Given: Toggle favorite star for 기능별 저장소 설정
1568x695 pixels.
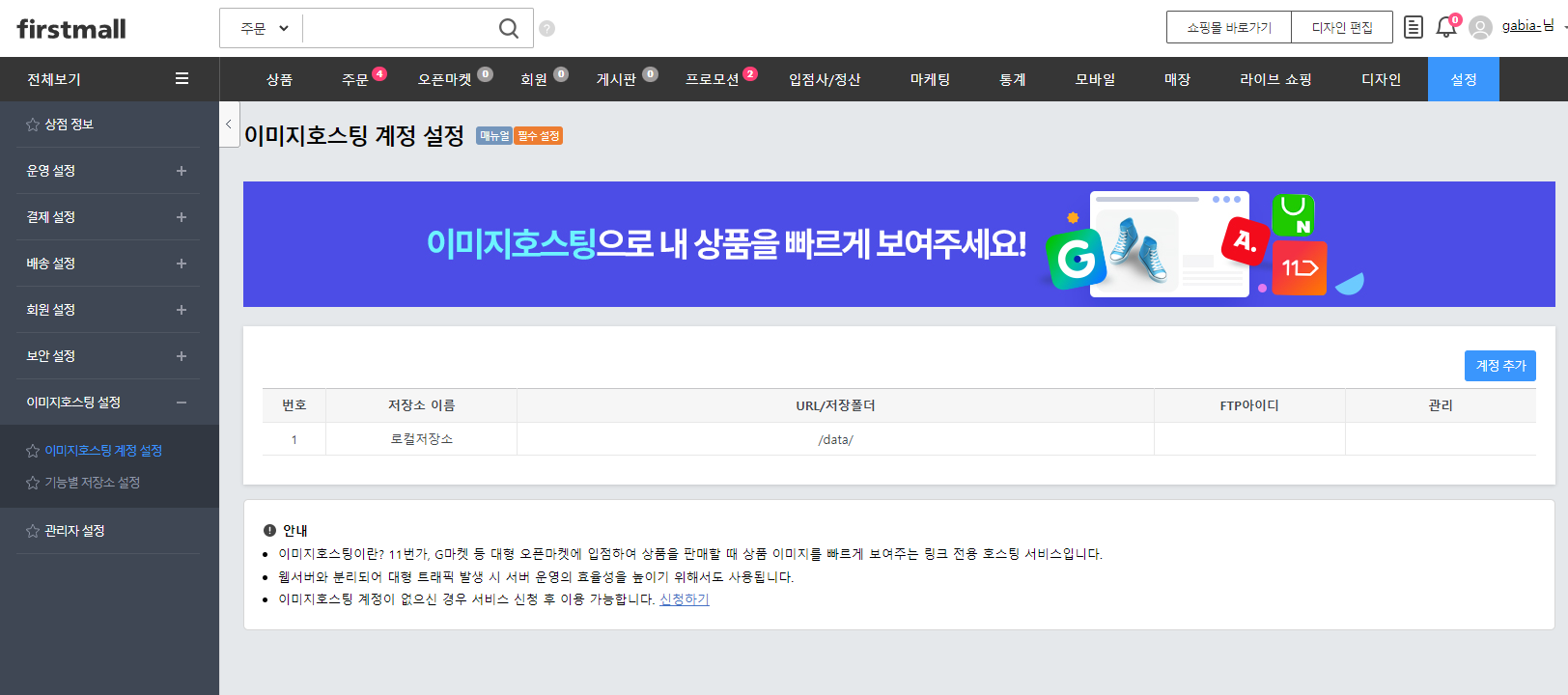Looking at the screenshot, I should pyautogui.click(x=33, y=483).
